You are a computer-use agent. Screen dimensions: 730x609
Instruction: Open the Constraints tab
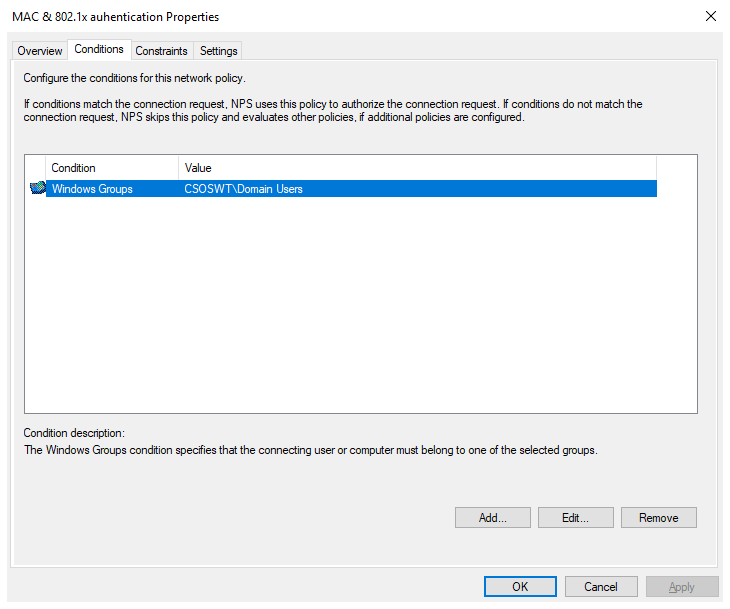(x=161, y=51)
